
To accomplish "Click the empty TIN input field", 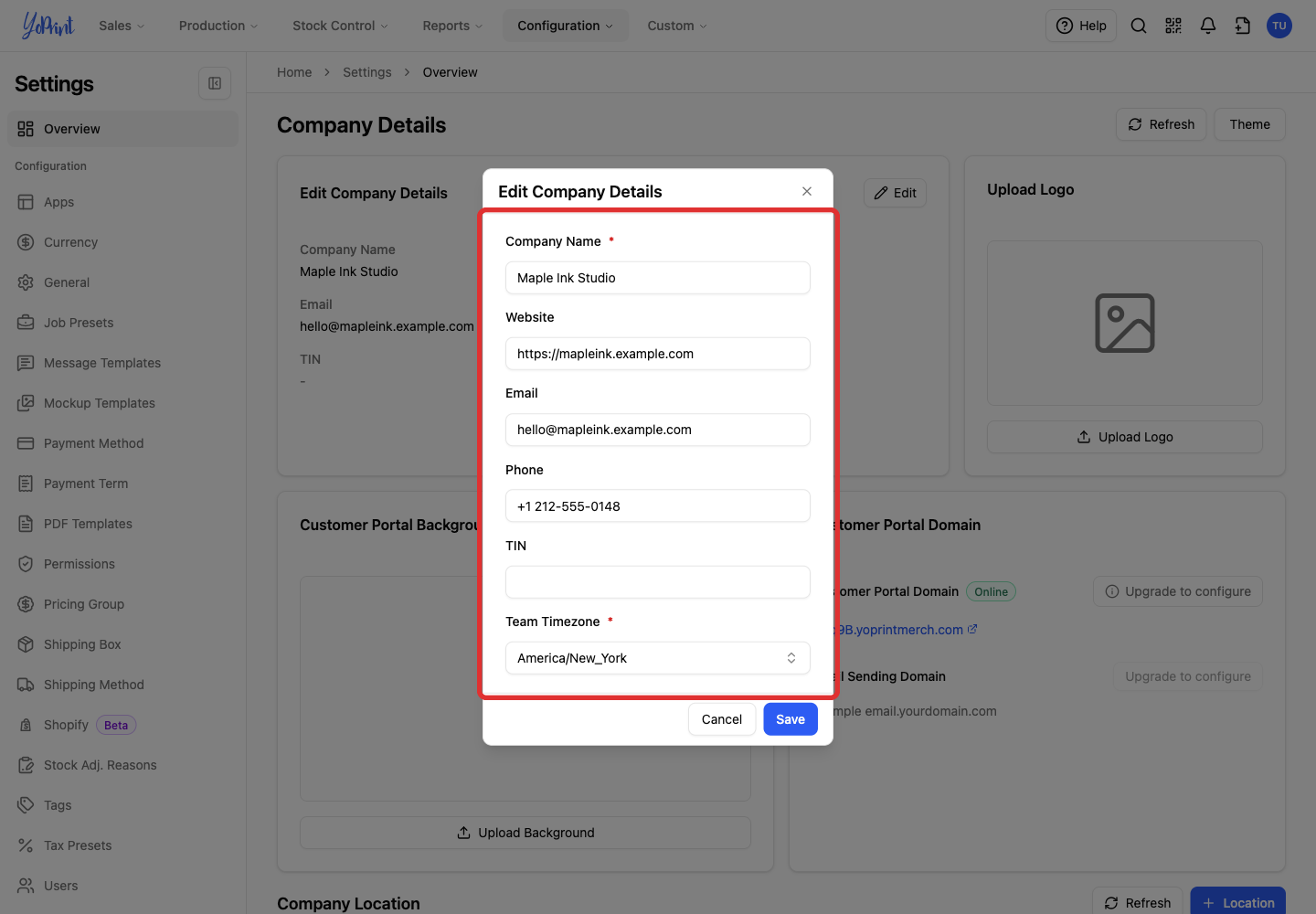I will tap(658, 582).
